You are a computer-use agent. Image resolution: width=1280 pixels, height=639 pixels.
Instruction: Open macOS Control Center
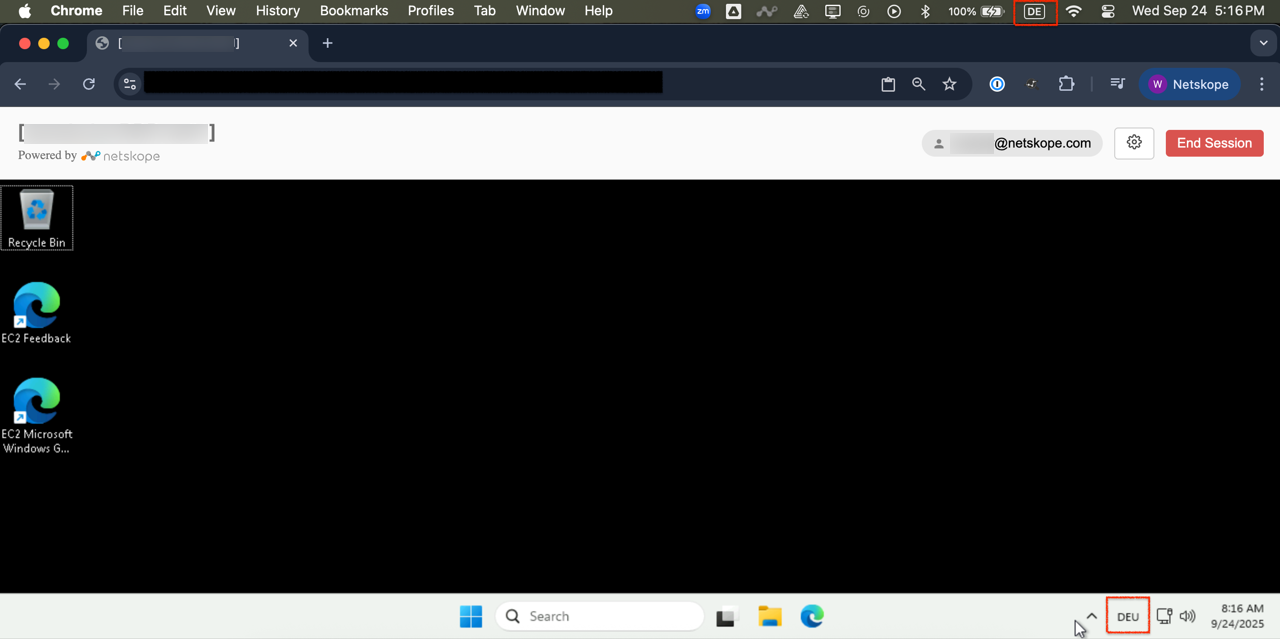click(x=1108, y=11)
